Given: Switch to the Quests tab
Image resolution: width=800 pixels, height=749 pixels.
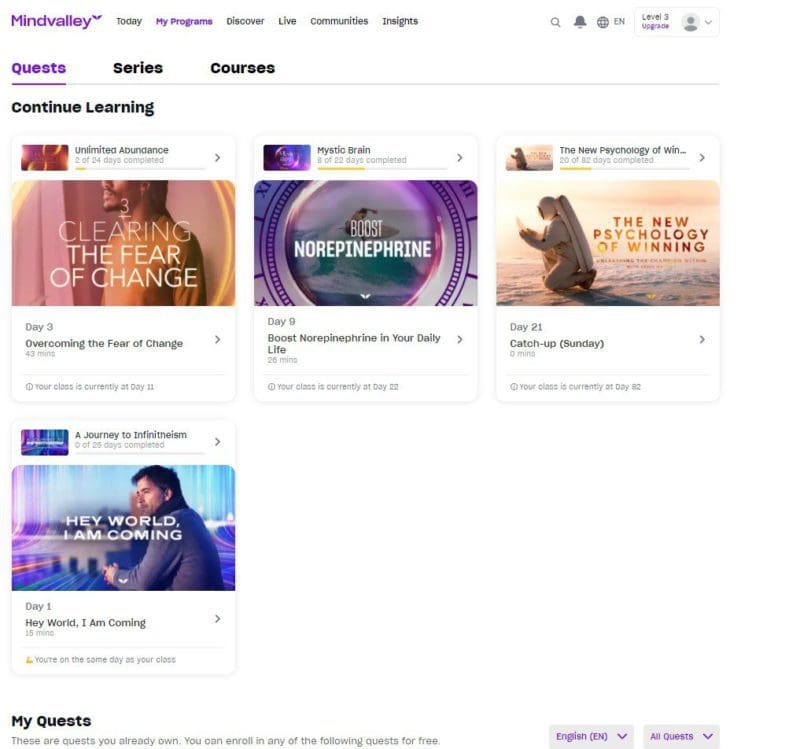Looking at the screenshot, I should coord(39,68).
